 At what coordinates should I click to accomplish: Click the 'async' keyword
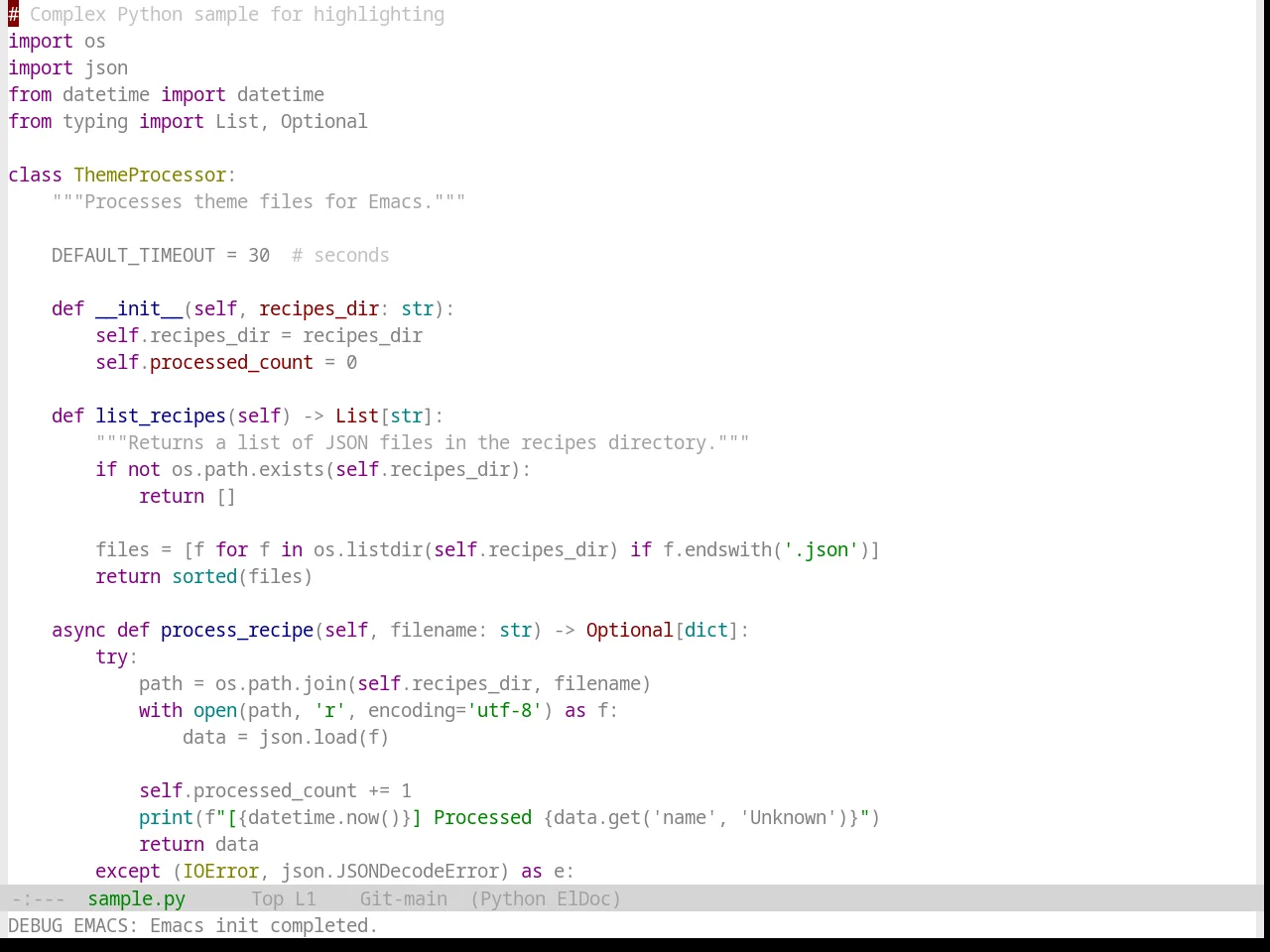tap(78, 630)
